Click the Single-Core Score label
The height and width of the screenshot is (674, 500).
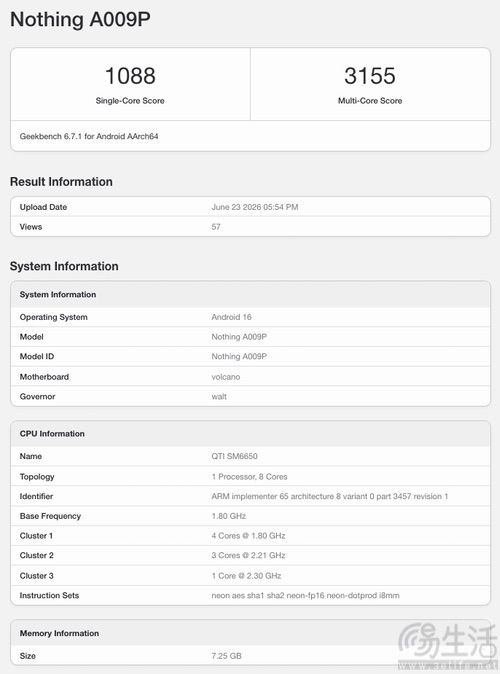pyautogui.click(x=130, y=101)
